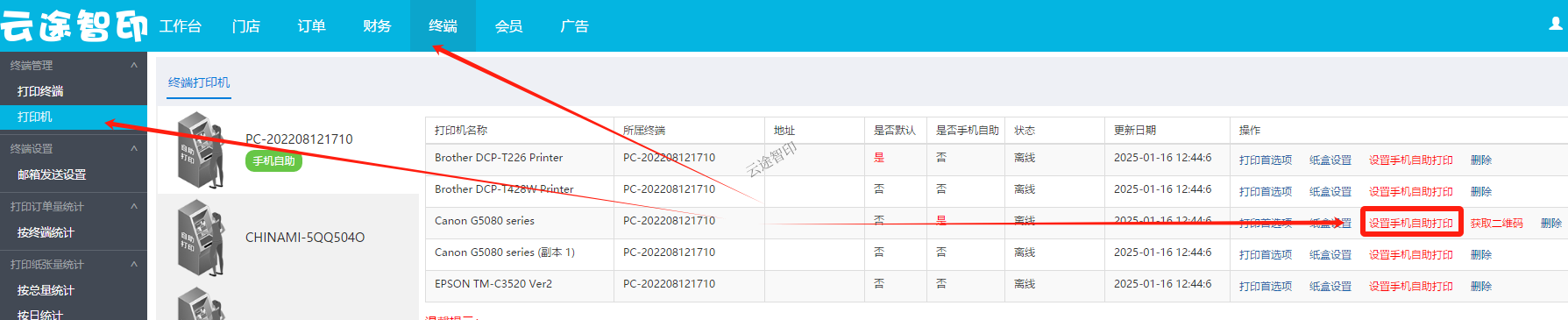
Task: Open 纸盒设置 for EPSON TM-C3520 Ver2
Action: click(1330, 287)
